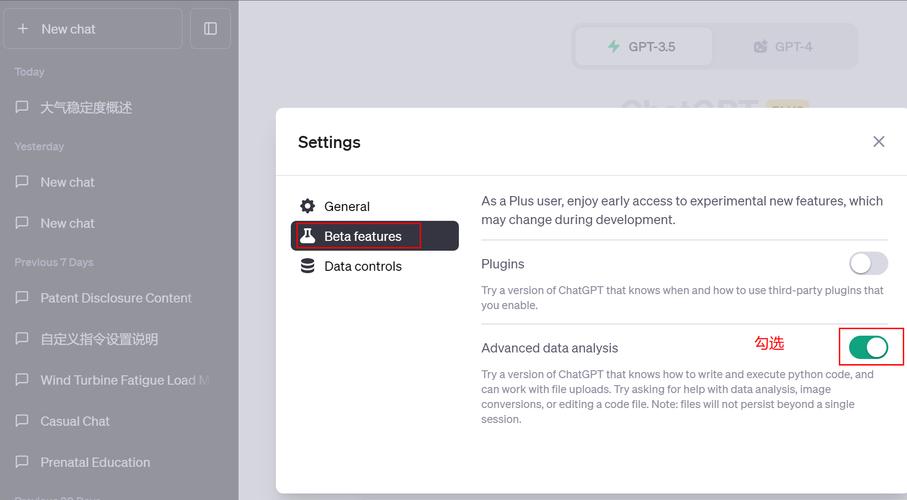Open the General settings tab
Viewport: 907px width, 500px height.
point(375,206)
